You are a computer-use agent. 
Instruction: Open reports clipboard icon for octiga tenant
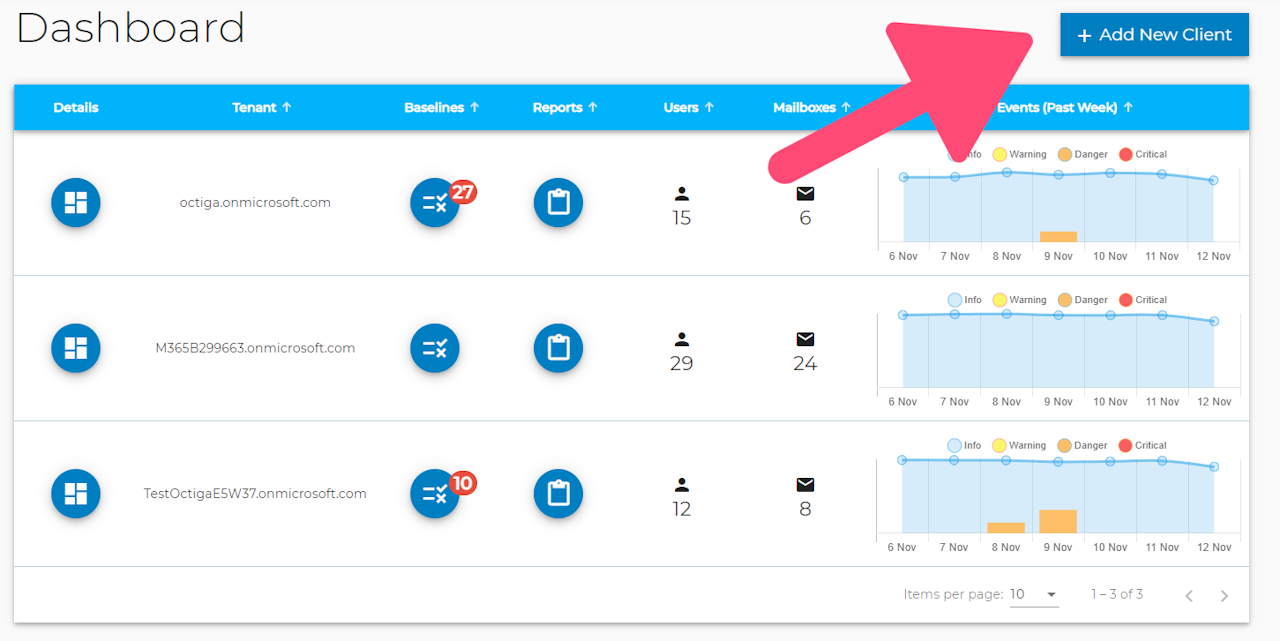(x=558, y=203)
